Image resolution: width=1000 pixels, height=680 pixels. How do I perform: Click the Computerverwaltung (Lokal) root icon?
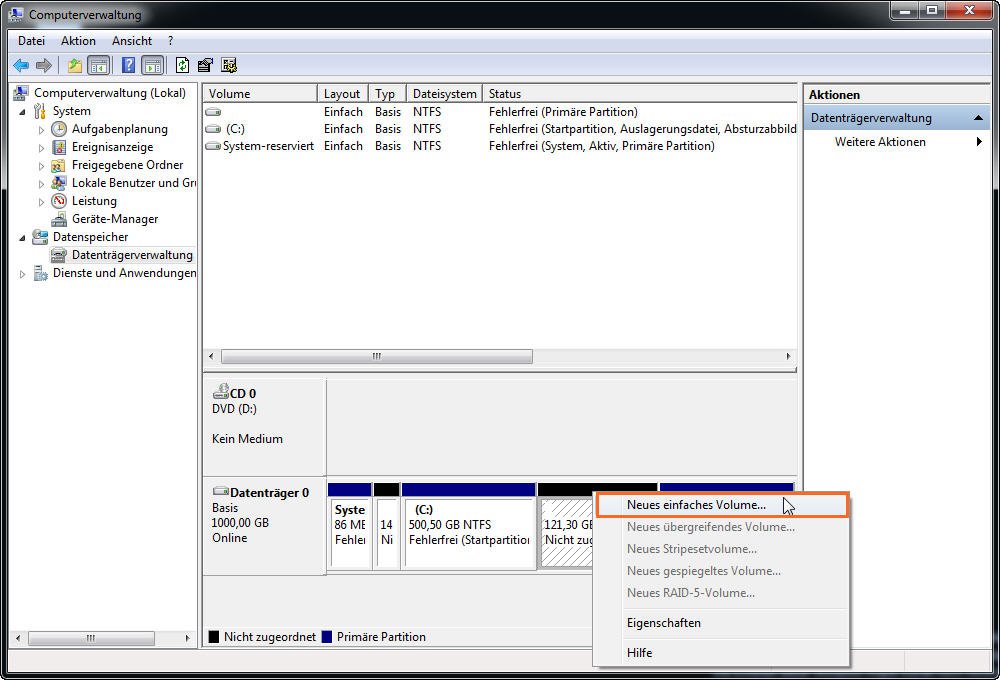tap(21, 93)
